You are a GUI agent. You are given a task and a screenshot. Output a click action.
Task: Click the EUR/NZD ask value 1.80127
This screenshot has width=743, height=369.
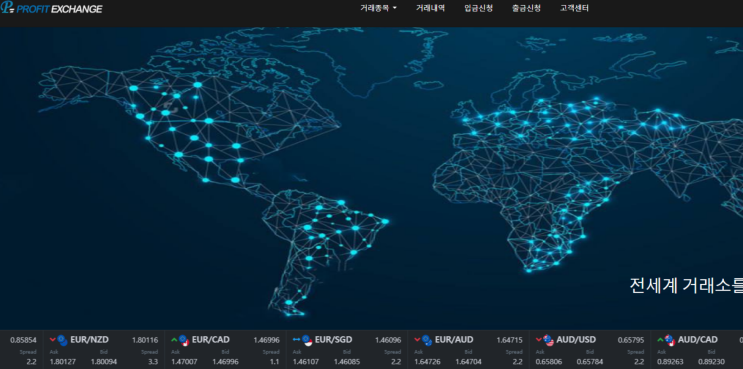click(63, 362)
